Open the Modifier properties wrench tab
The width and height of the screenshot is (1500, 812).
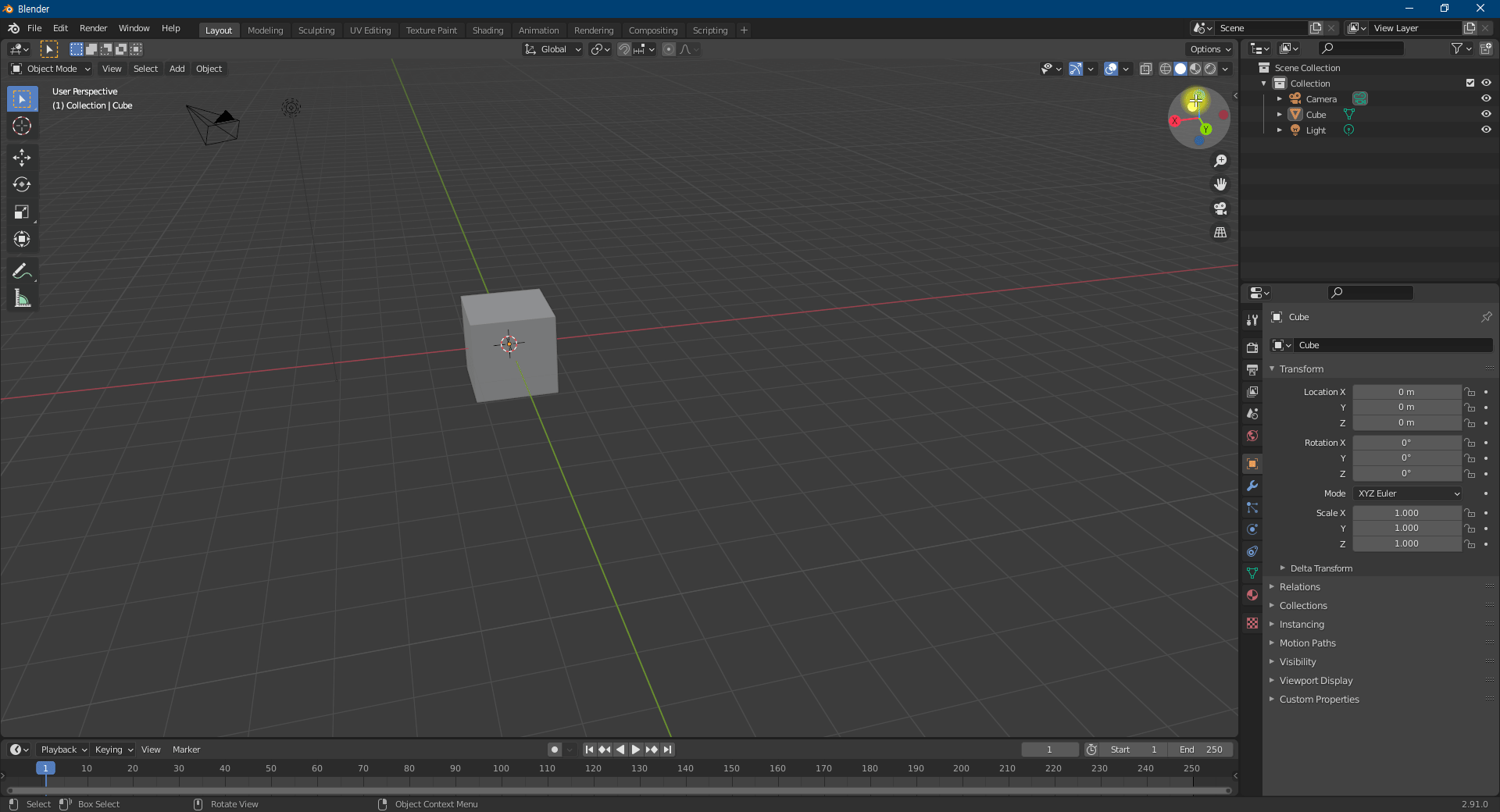1252,486
